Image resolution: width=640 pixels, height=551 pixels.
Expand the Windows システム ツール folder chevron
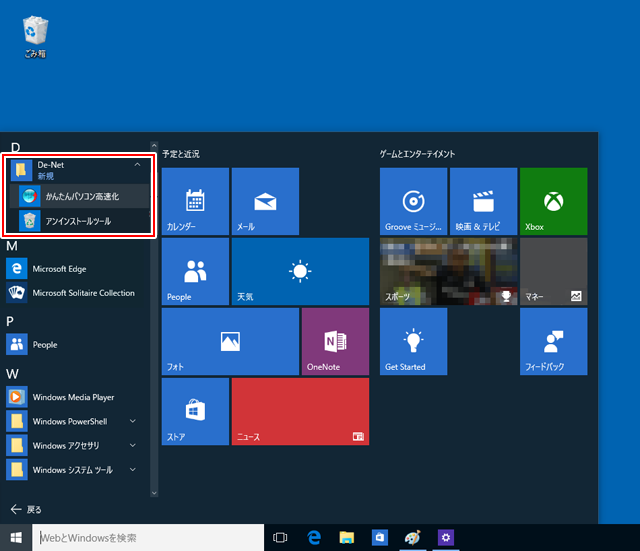coord(133,469)
